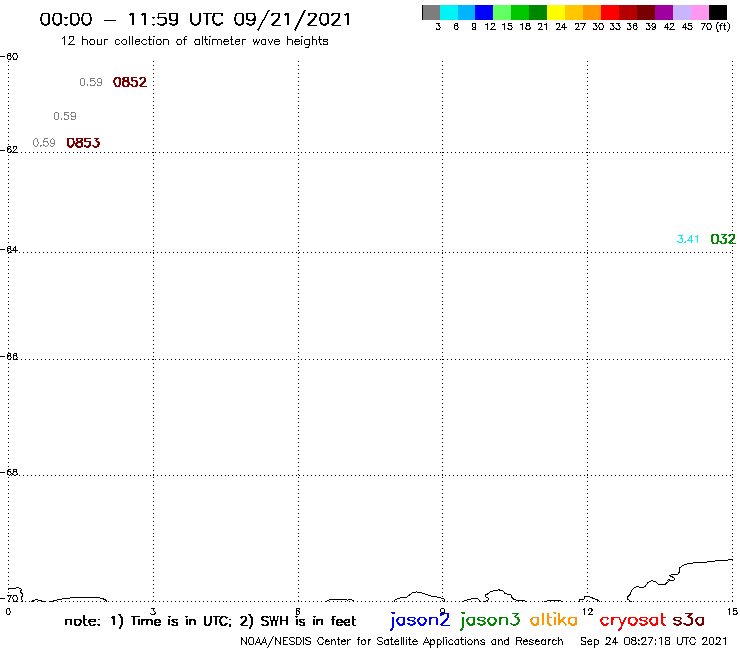The height and width of the screenshot is (650, 740).
Task: Click the dark red time label '0852'
Action: (x=130, y=82)
